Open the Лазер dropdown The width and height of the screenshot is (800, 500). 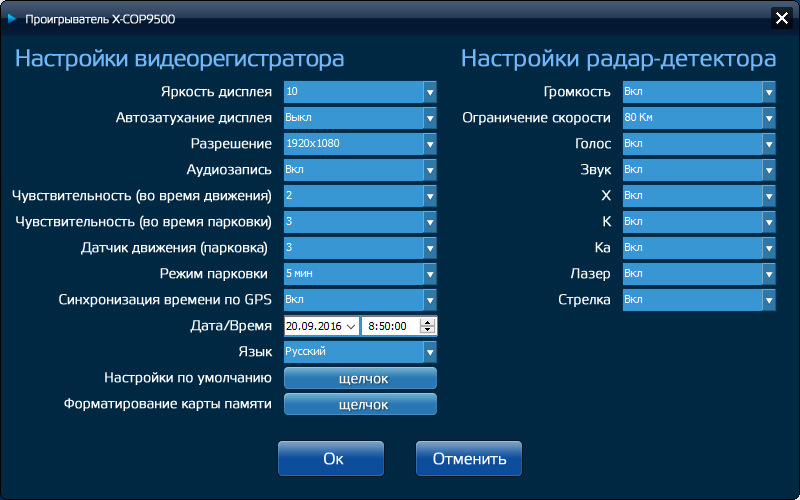[699, 274]
